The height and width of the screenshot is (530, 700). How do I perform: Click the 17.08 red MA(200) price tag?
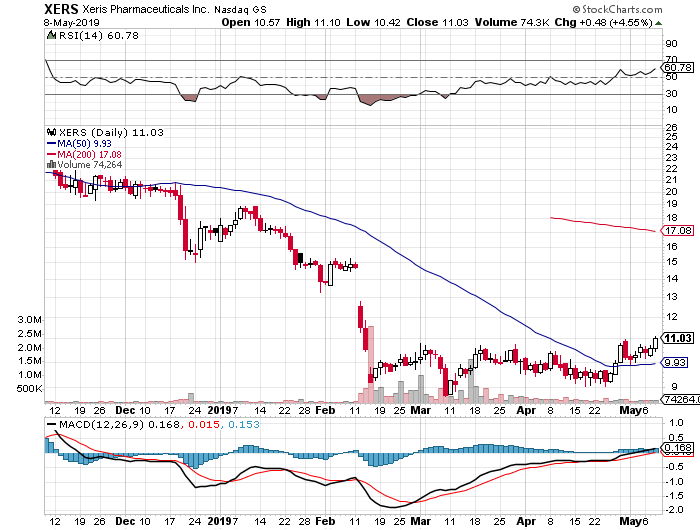(x=678, y=230)
